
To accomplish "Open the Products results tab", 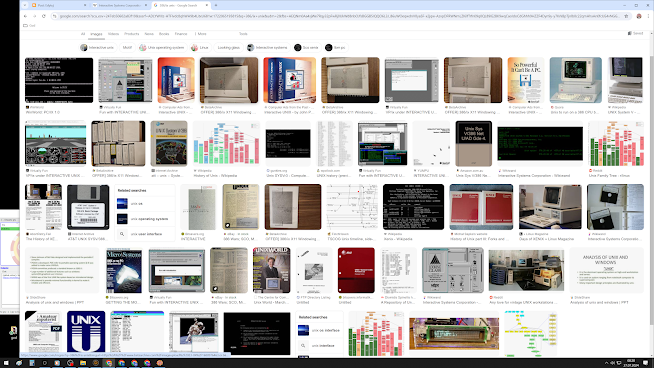I will [131, 34].
